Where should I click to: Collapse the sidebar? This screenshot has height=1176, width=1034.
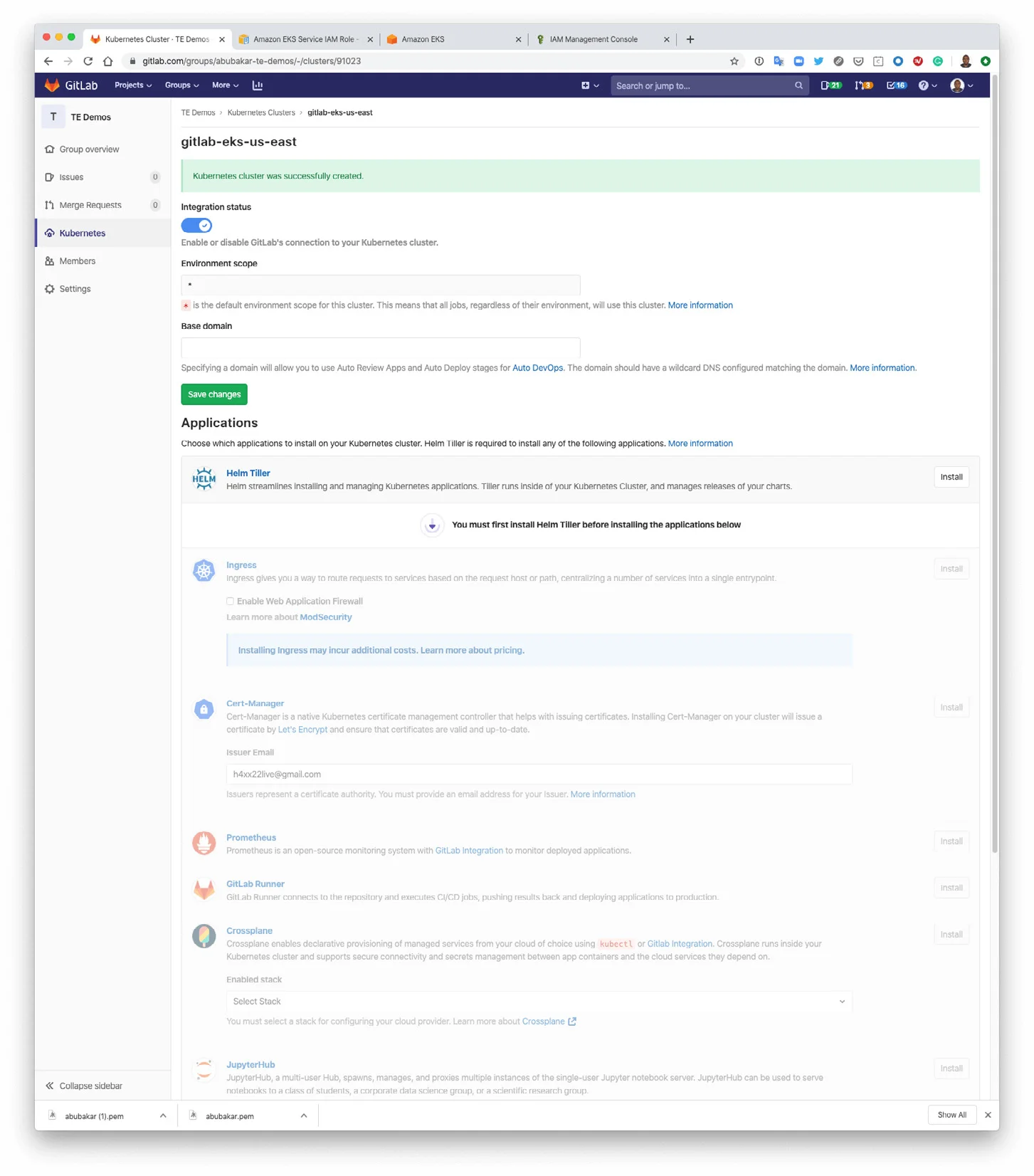point(84,1086)
